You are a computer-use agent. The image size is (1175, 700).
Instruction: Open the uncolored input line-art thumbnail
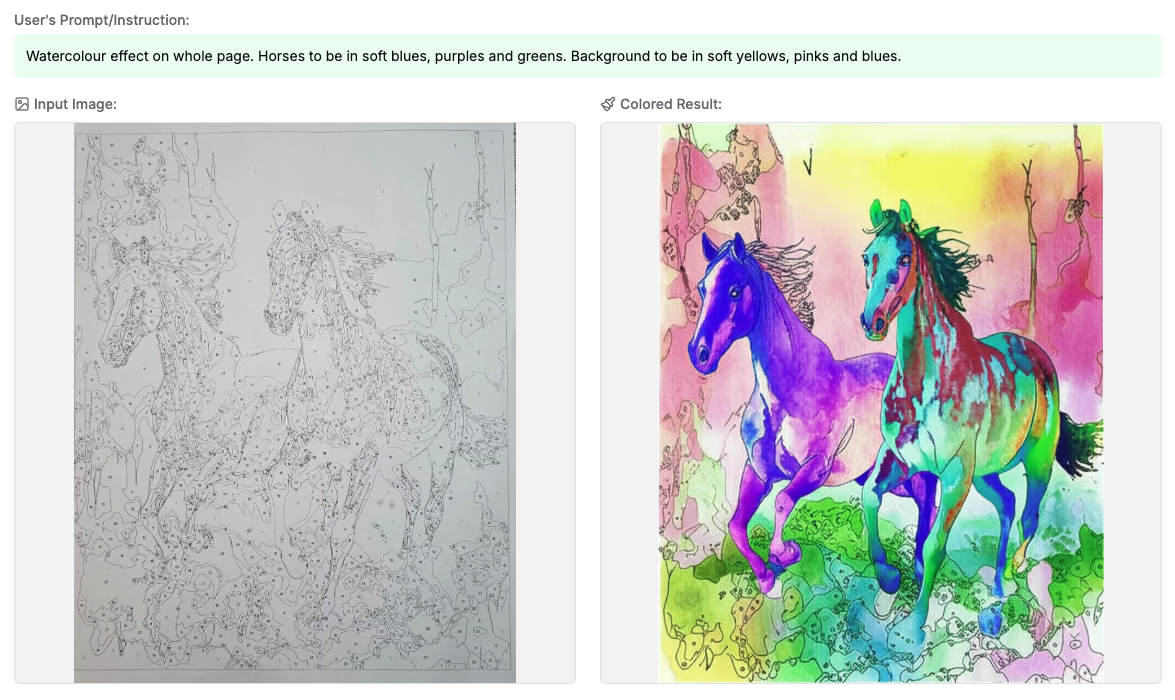294,403
